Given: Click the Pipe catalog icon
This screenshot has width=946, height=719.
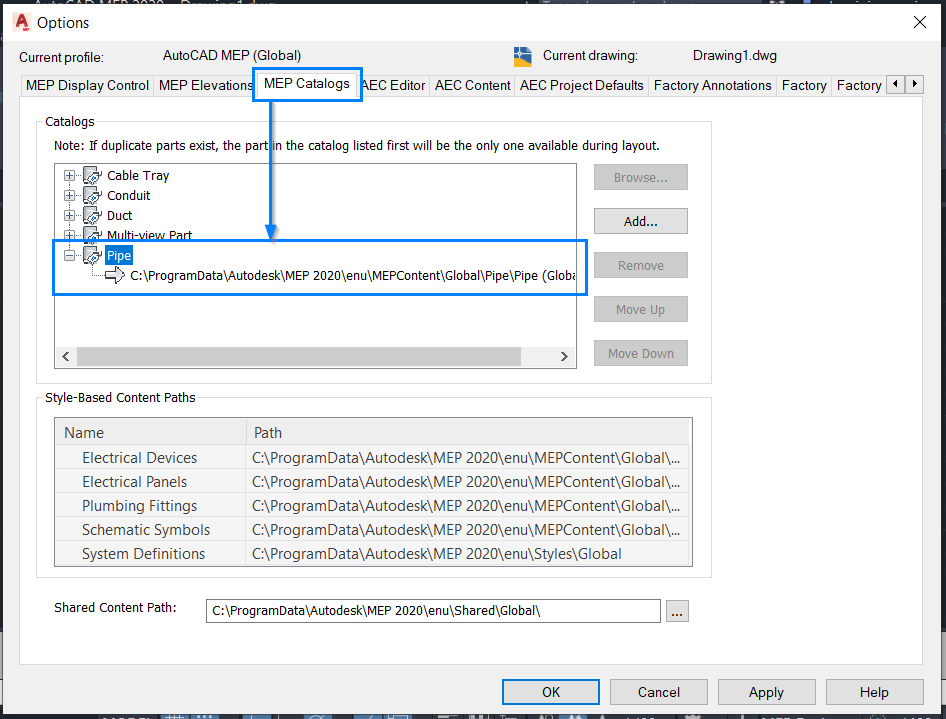Looking at the screenshot, I should [x=92, y=255].
